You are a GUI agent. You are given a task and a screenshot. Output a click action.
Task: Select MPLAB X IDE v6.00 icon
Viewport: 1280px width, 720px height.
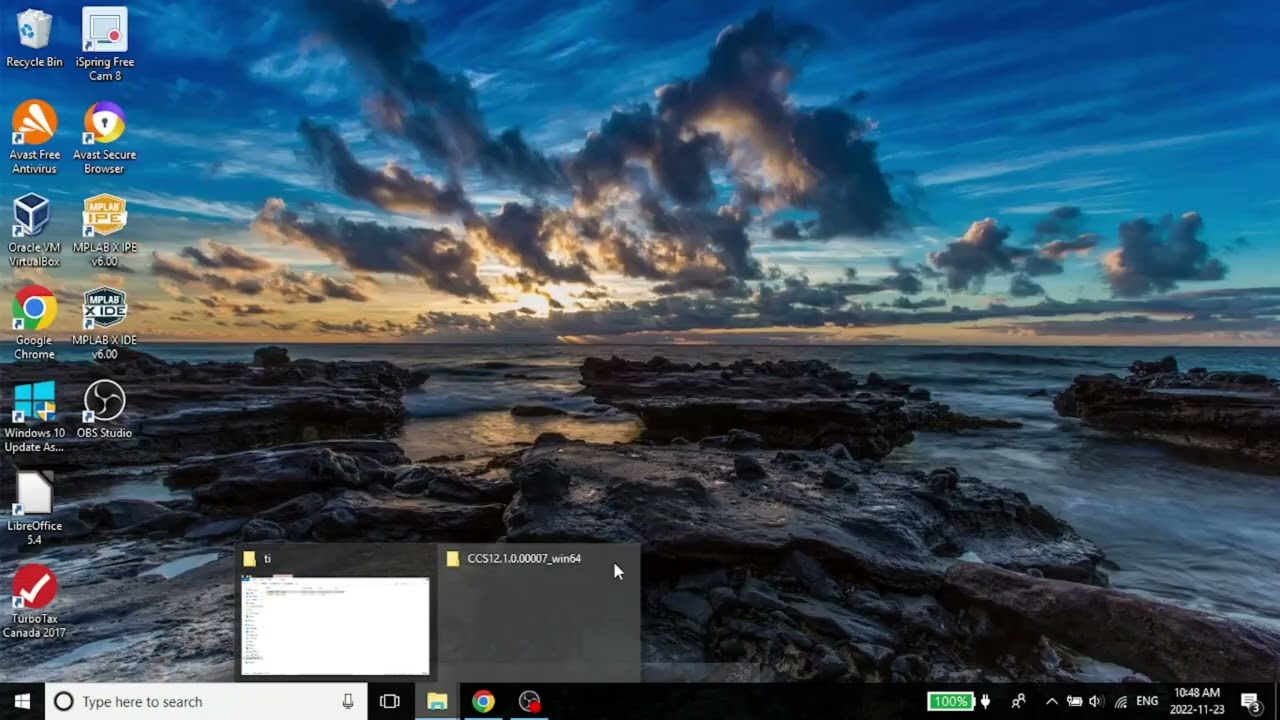click(x=104, y=323)
